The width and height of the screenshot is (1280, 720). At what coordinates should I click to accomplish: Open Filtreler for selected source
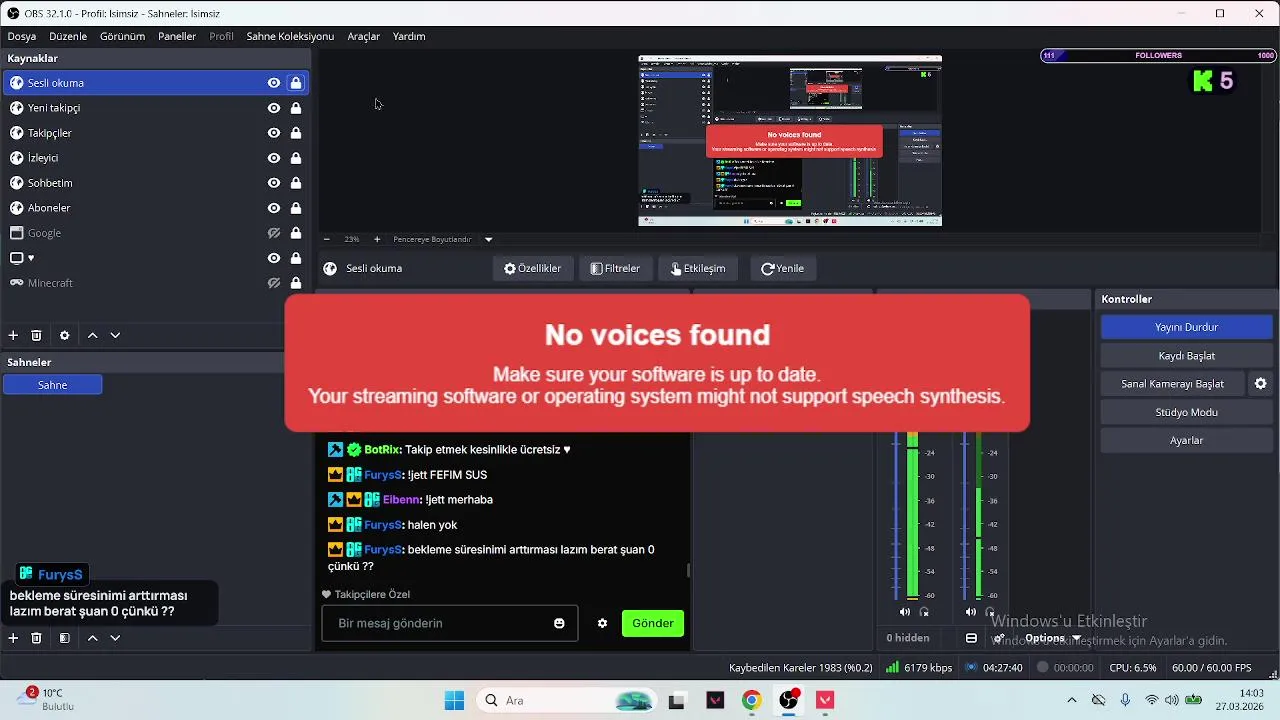coord(616,268)
